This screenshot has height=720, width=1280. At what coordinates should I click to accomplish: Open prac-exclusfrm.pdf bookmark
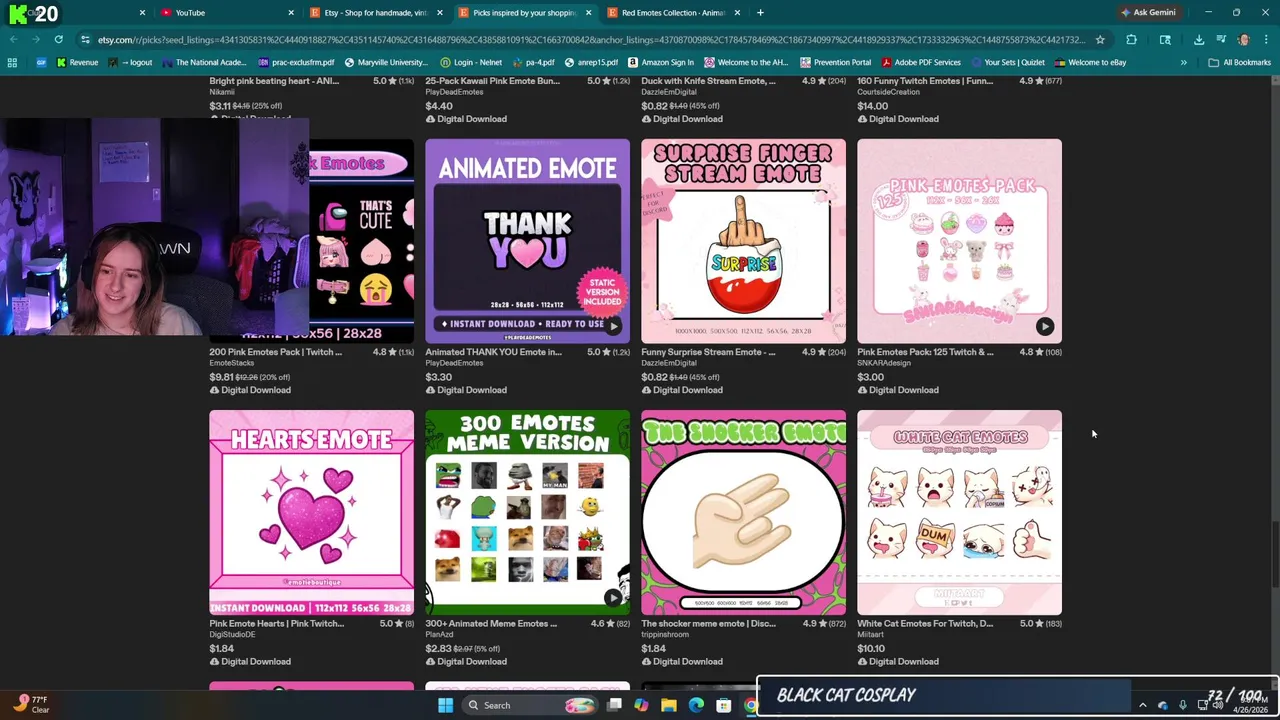pos(295,62)
